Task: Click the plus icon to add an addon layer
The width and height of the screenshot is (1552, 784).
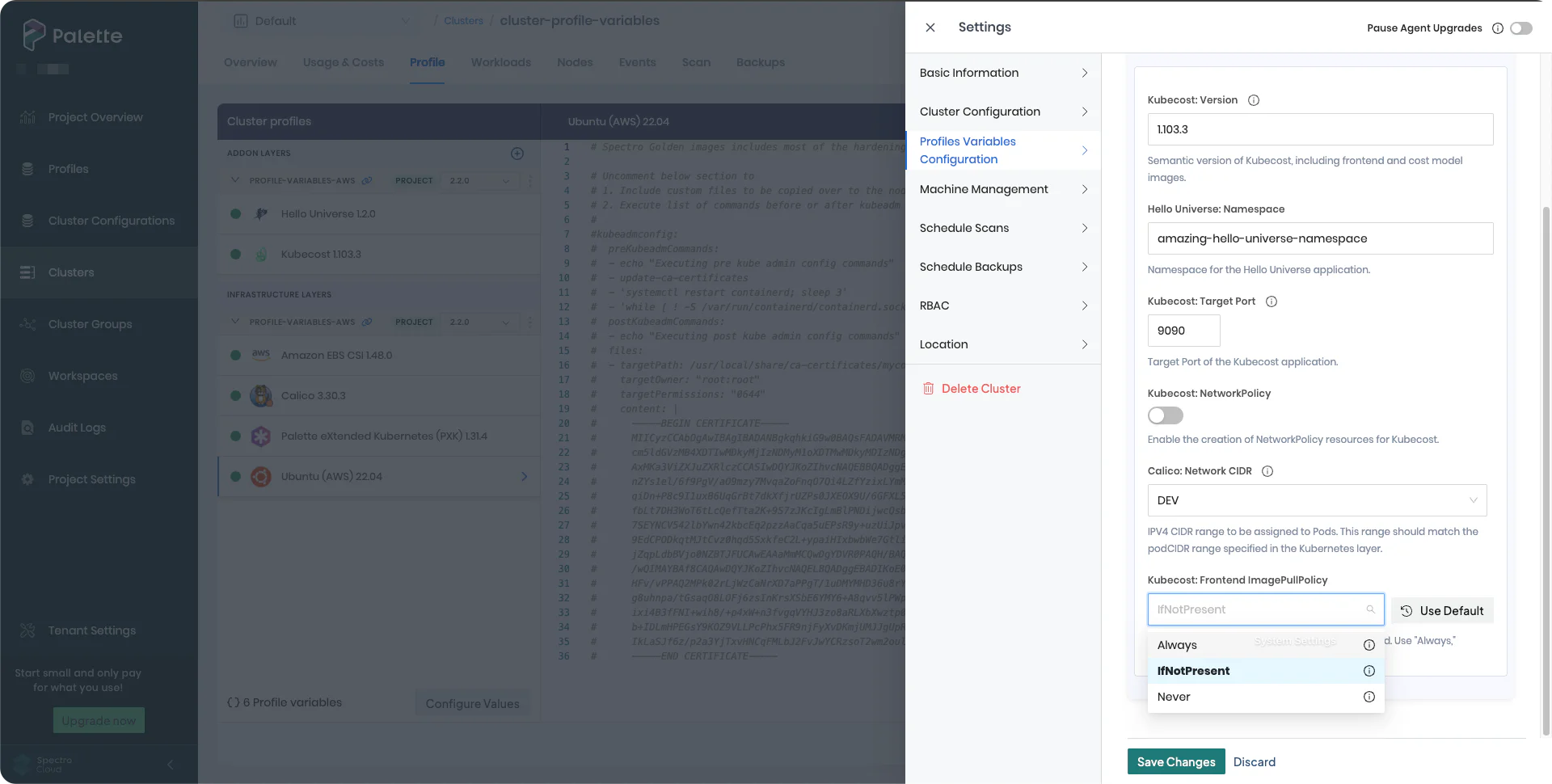Action: click(517, 154)
